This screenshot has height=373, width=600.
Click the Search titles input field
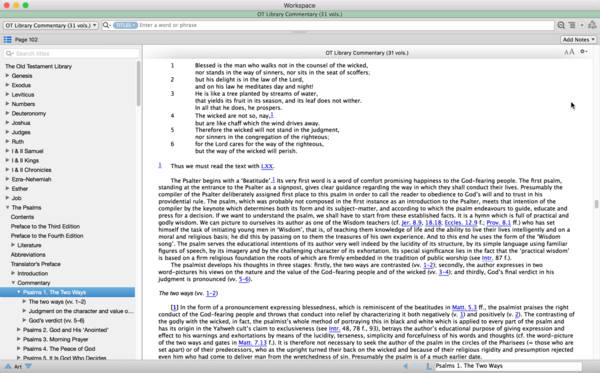click(x=72, y=54)
